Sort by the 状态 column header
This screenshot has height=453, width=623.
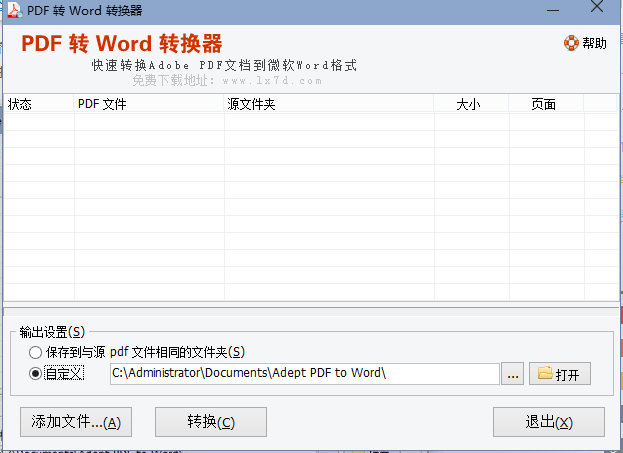39,104
